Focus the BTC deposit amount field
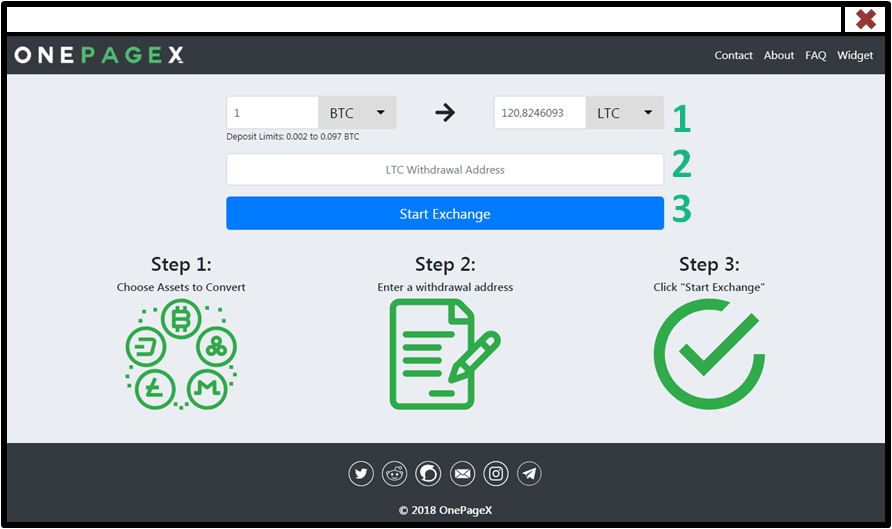892x529 pixels. (272, 113)
